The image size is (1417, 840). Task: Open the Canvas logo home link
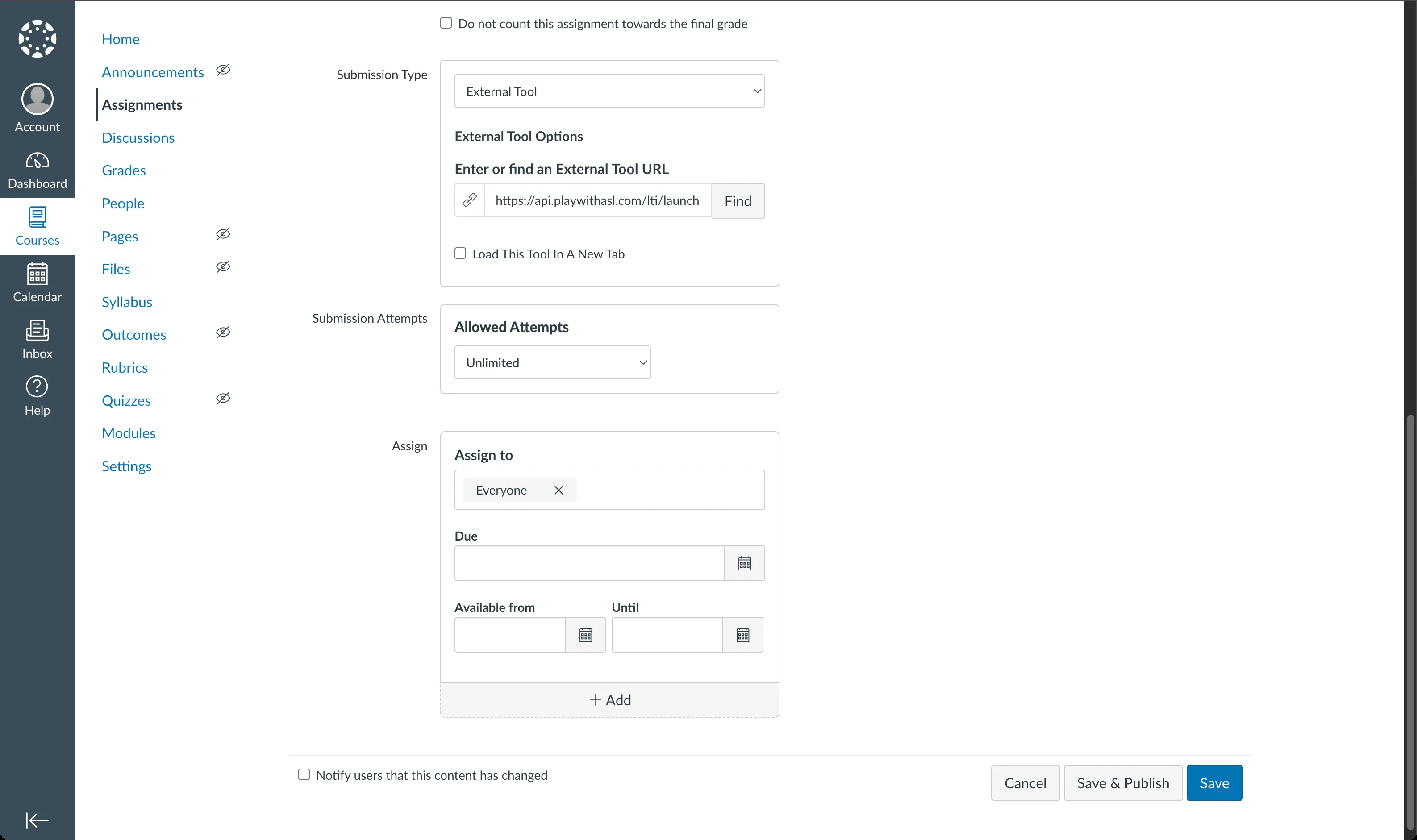tap(38, 38)
